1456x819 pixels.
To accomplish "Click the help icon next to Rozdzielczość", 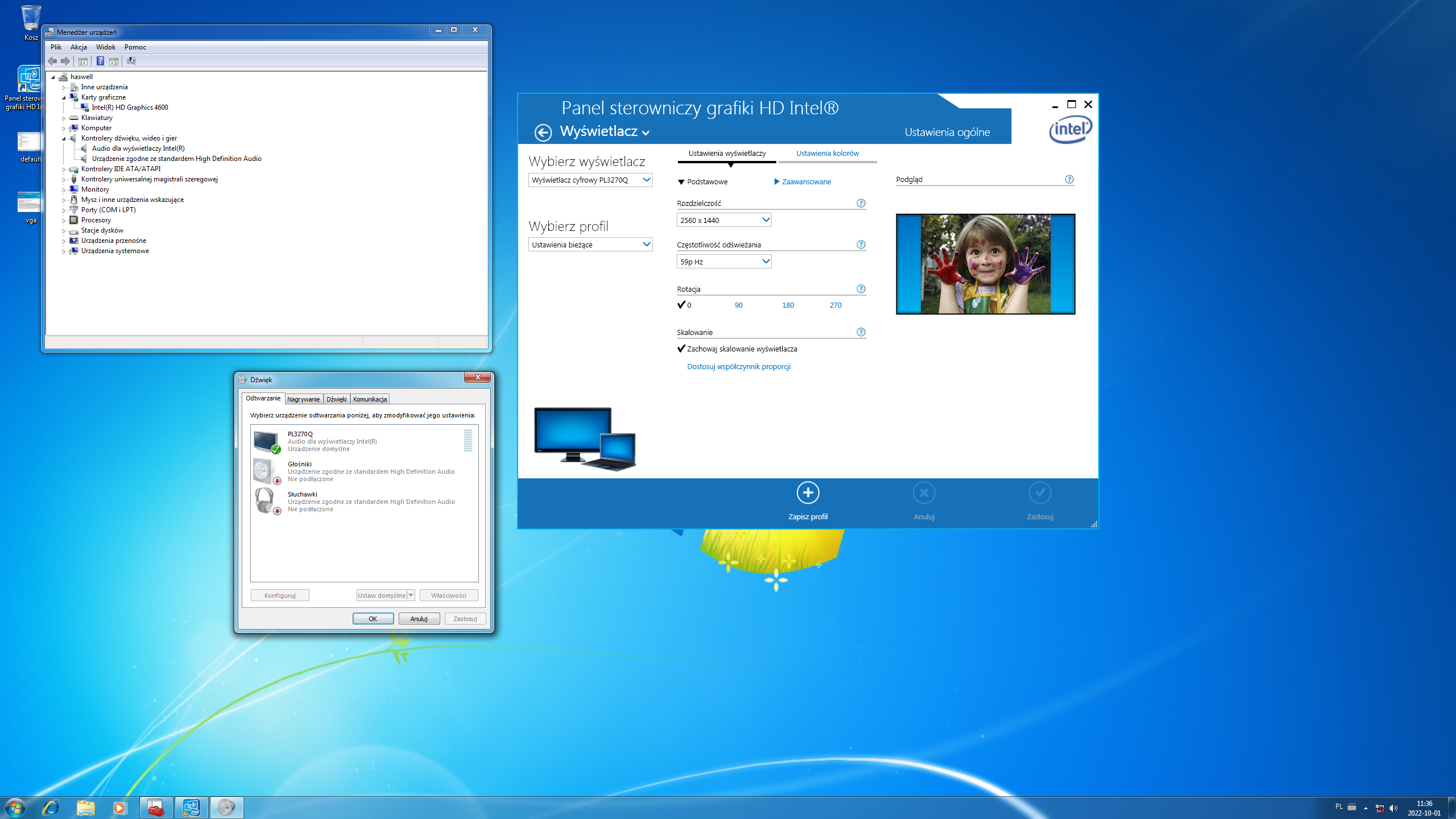I will point(861,203).
